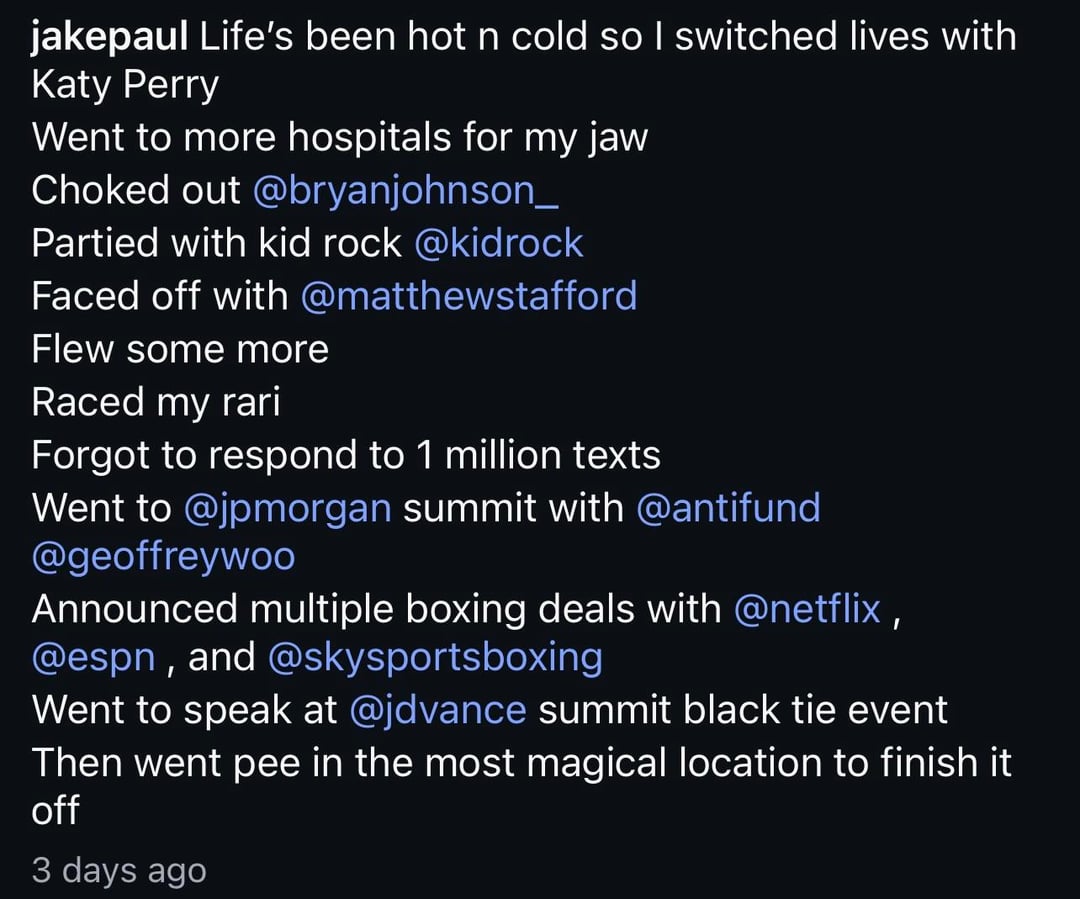
Task: Click the @jpmorgan mention
Action: pyautogui.click(x=287, y=508)
